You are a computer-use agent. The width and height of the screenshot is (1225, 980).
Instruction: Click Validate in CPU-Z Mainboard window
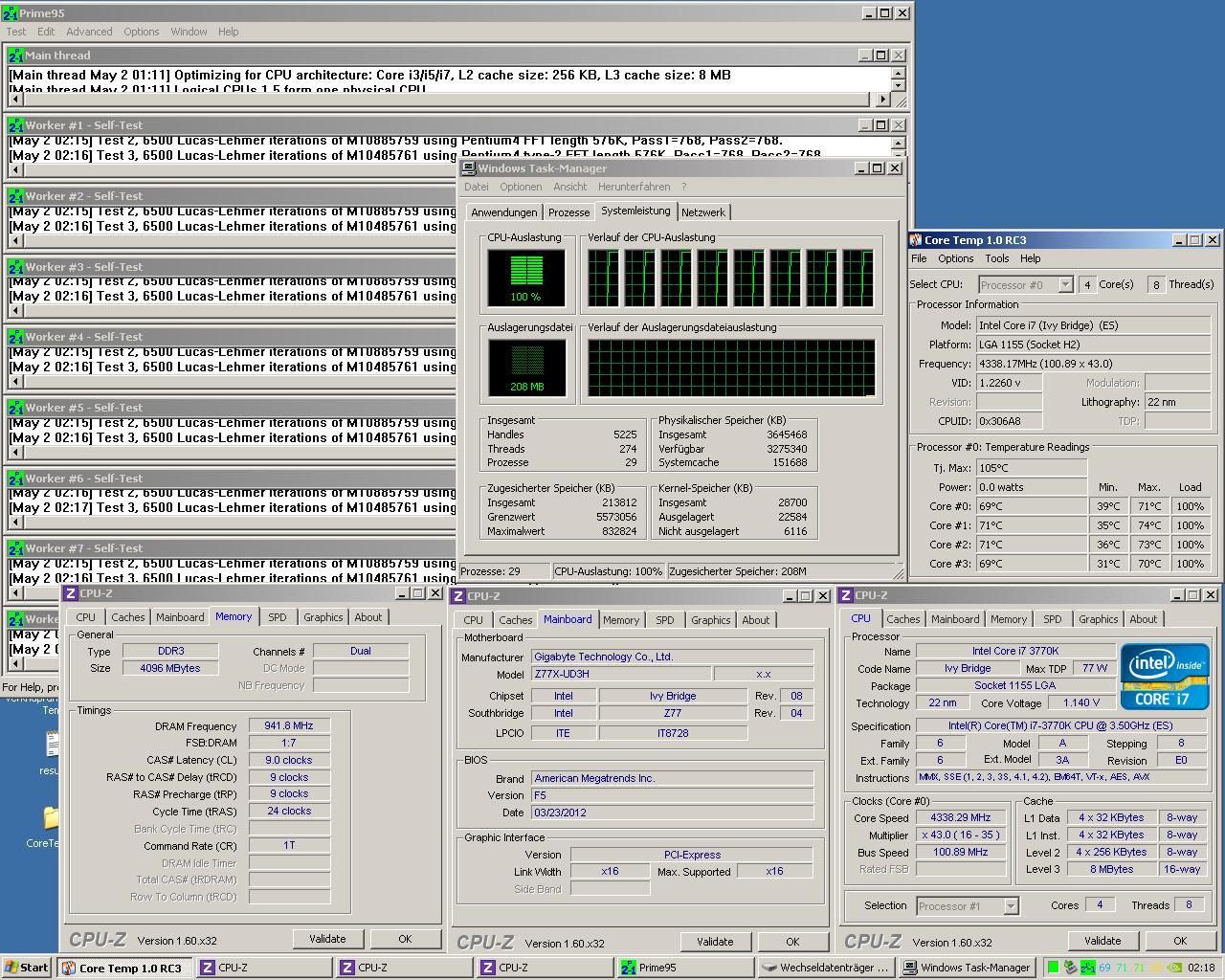715,942
